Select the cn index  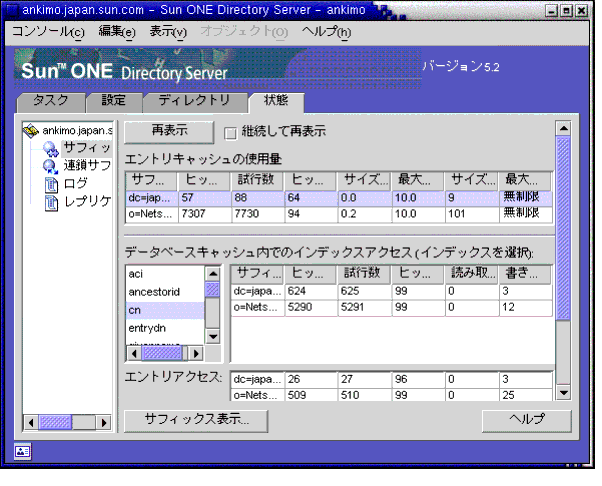tap(165, 310)
